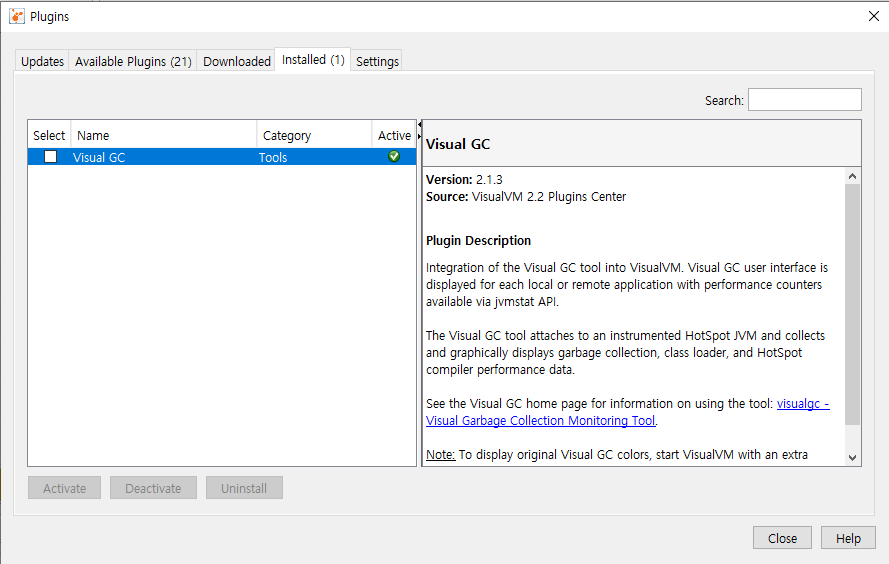The image size is (889, 564).
Task: Click the description scrollbar up arrow
Action: coord(852,176)
